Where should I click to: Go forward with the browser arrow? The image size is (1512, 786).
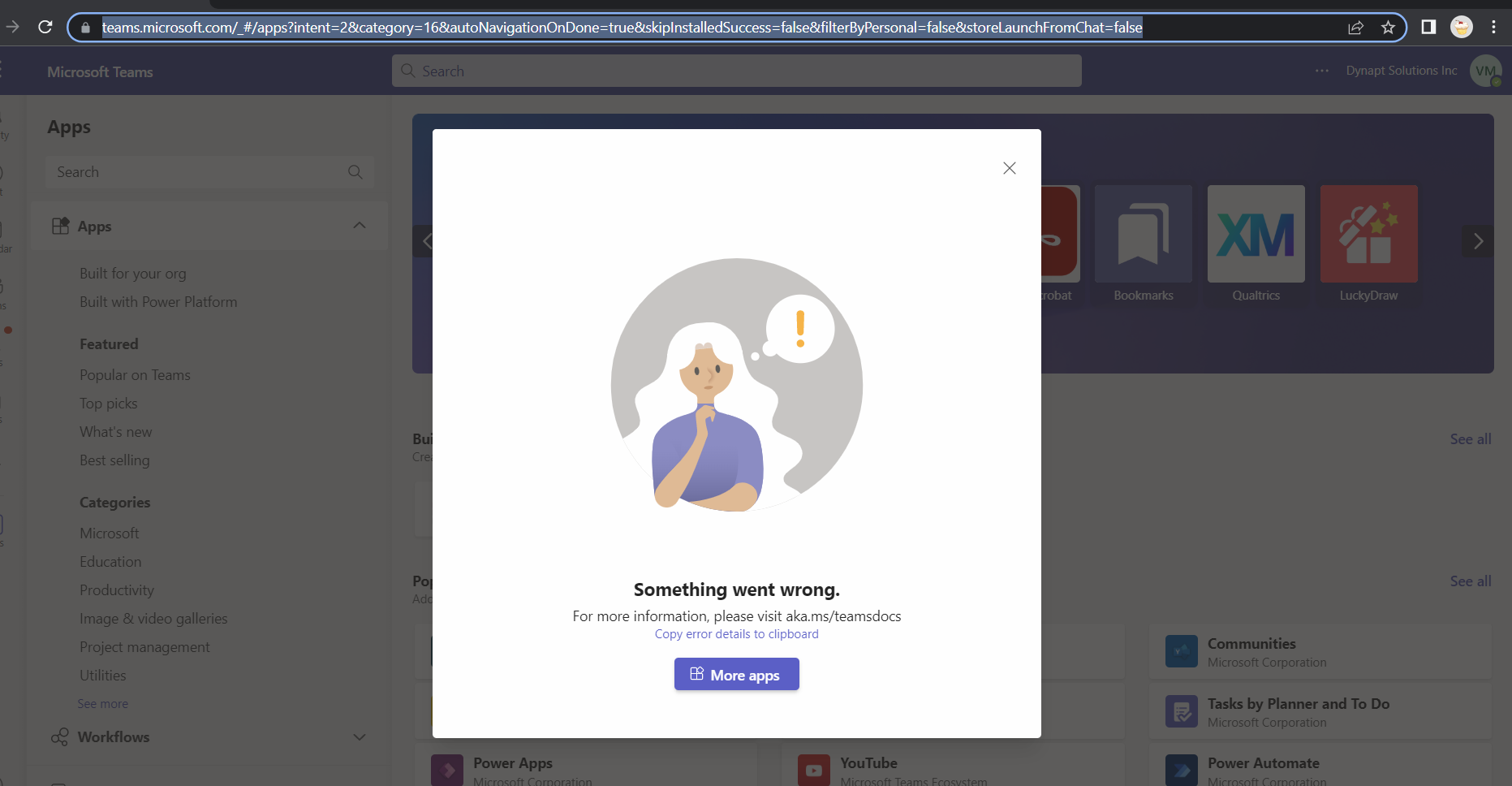point(12,27)
